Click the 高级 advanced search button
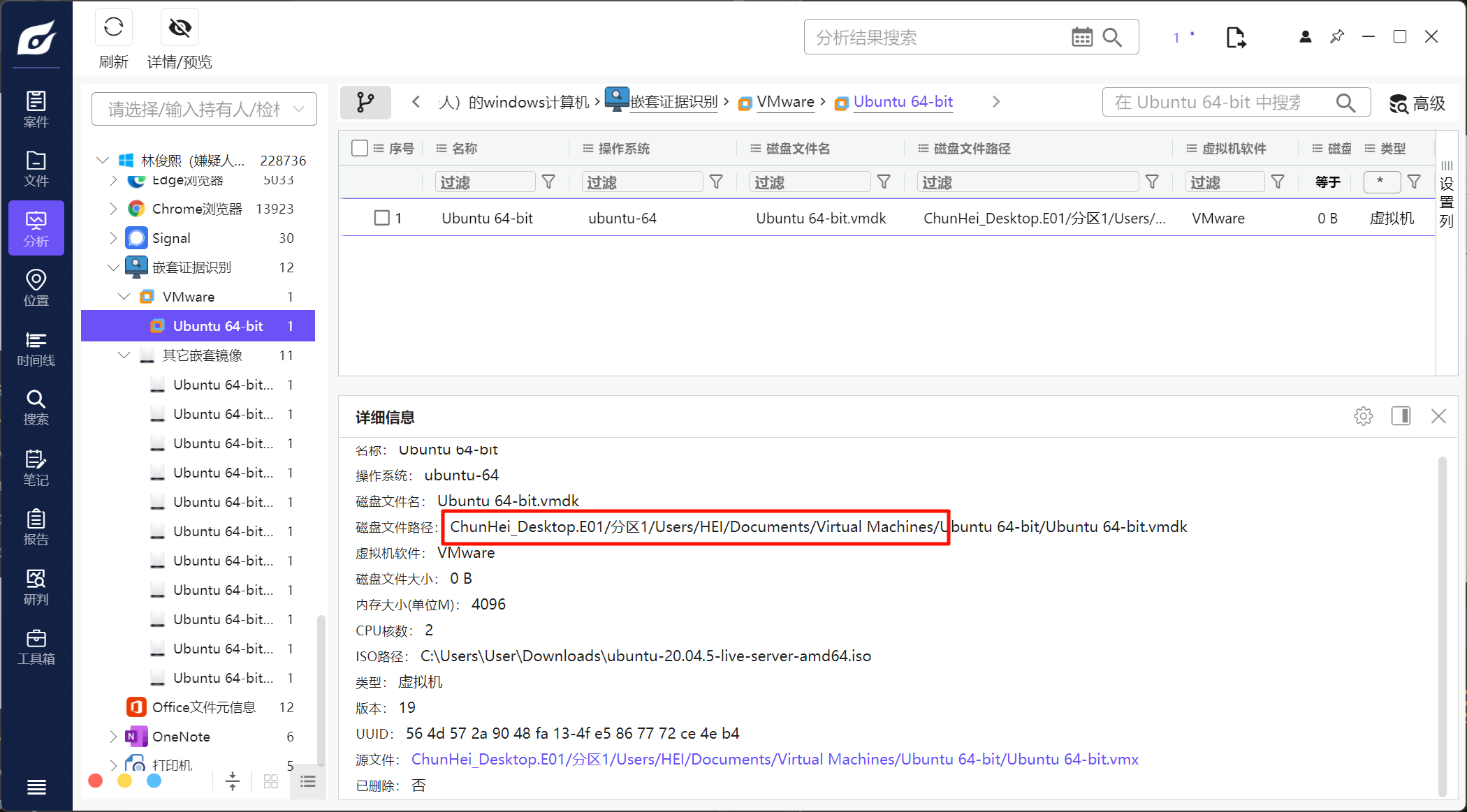Screen dimensions: 1467x812 1417,103
